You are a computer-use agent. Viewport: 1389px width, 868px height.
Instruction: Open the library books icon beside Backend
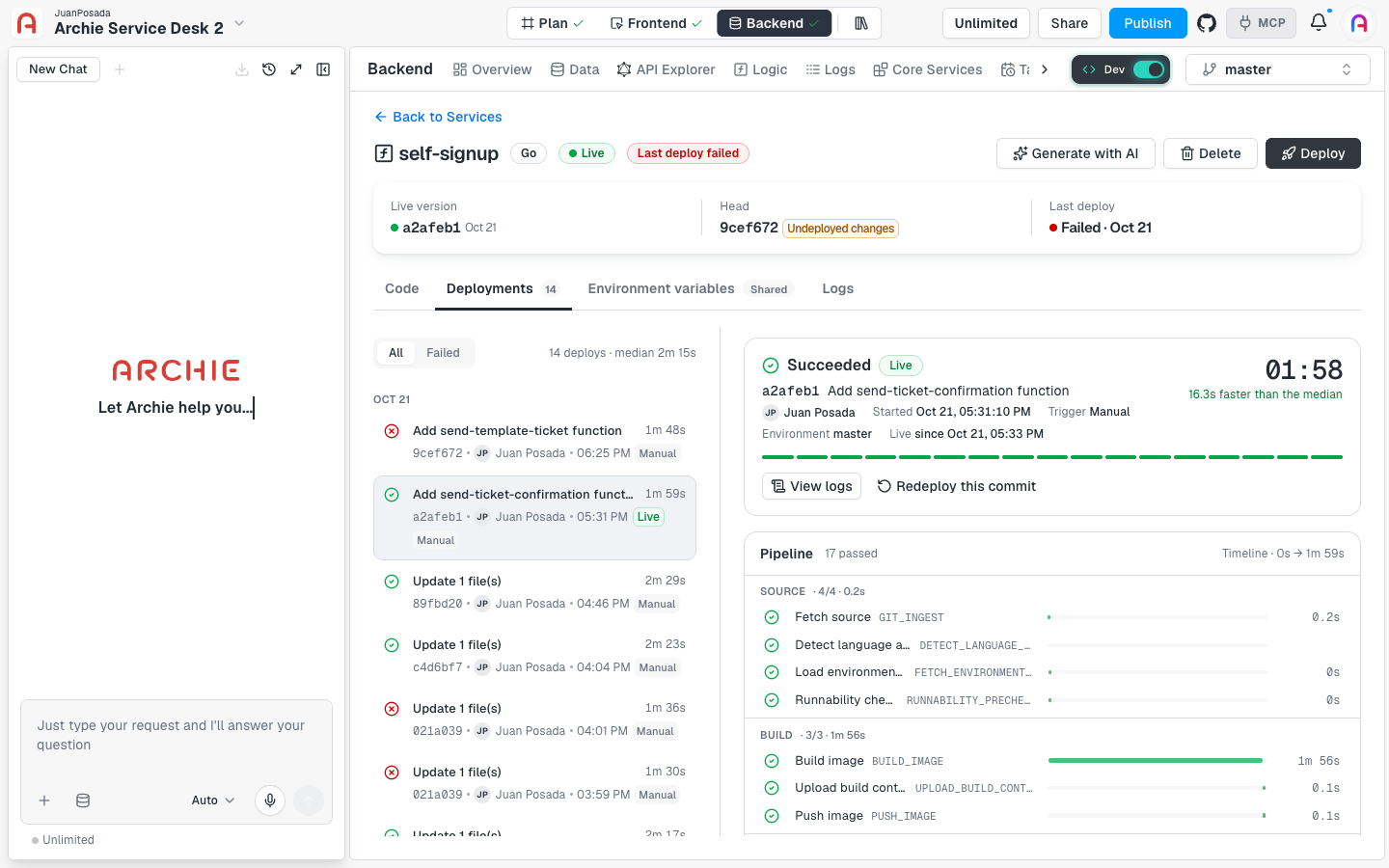coord(861,23)
